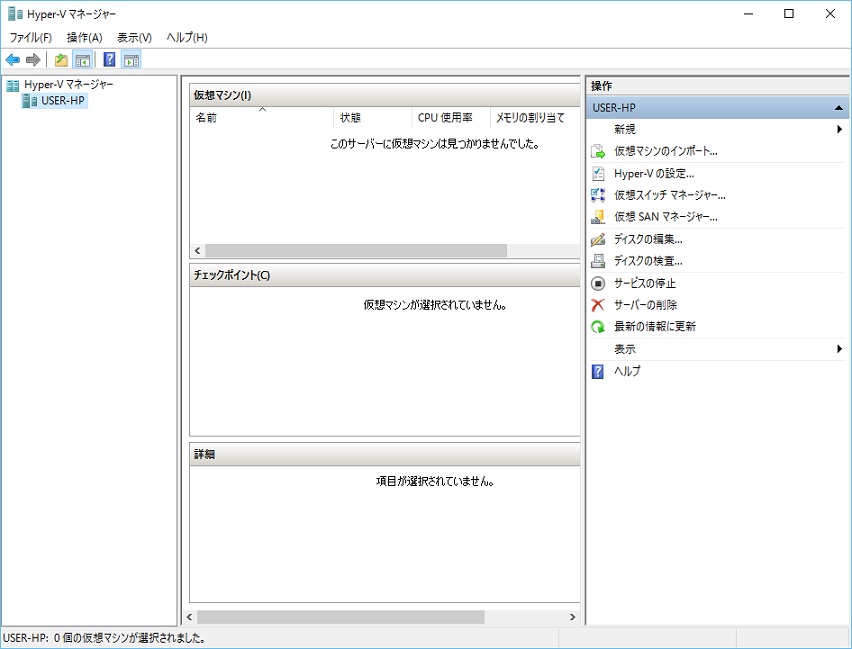Open the ヘルプ(H) menu

pos(187,38)
